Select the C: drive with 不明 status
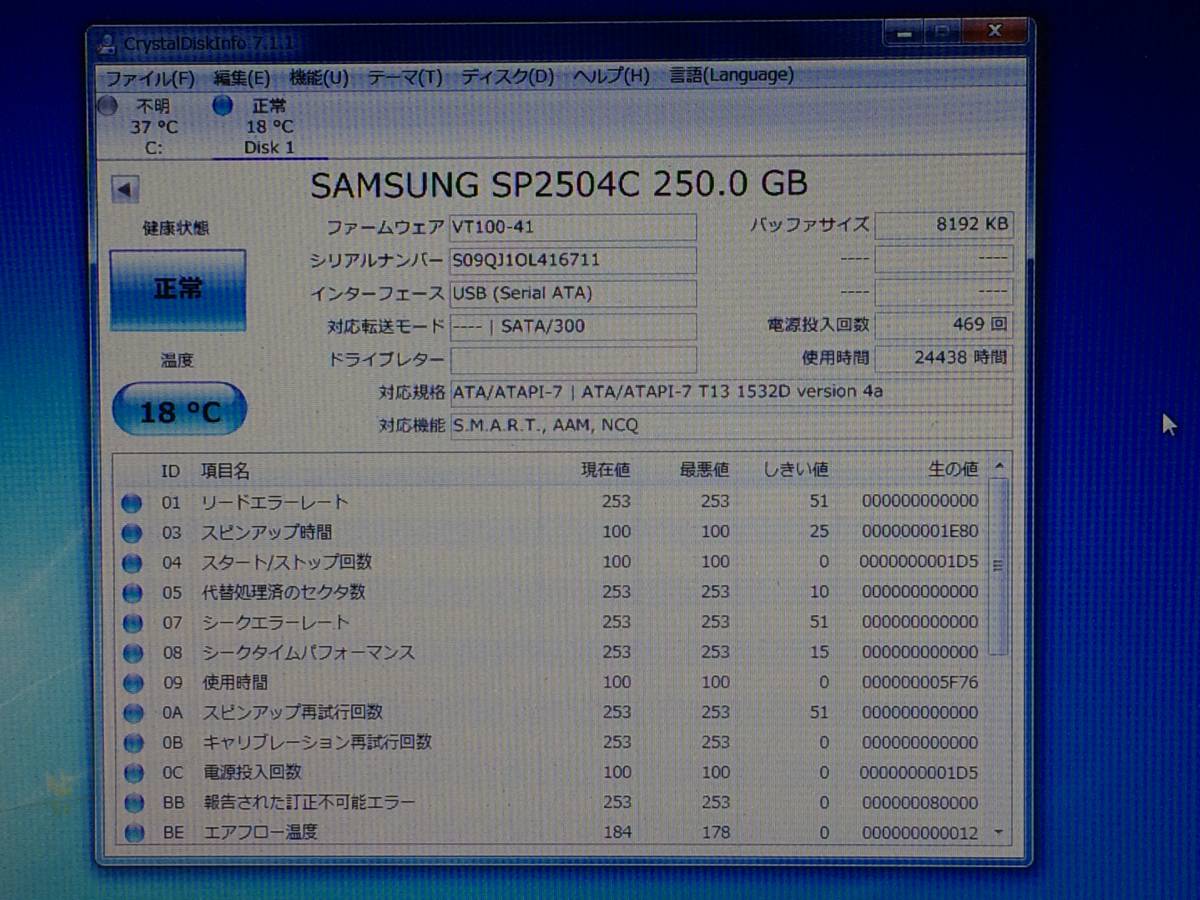This screenshot has width=1200, height=900. (x=154, y=127)
